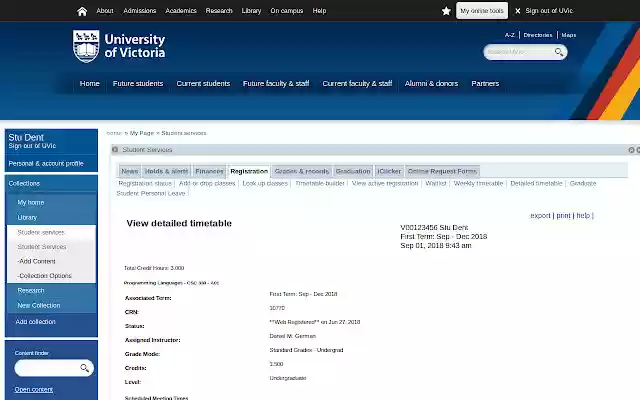Click the help link beside print
This screenshot has height=400, width=640.
pyautogui.click(x=583, y=216)
